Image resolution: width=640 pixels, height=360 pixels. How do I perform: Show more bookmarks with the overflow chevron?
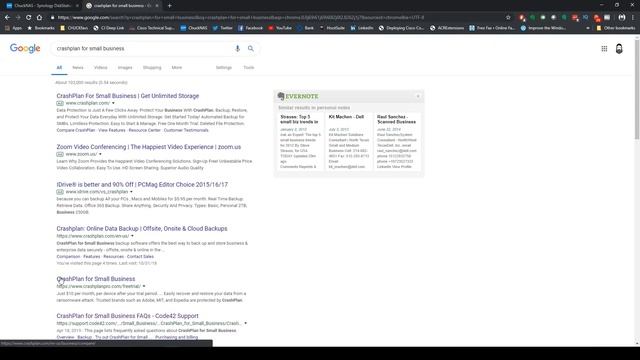588,28
